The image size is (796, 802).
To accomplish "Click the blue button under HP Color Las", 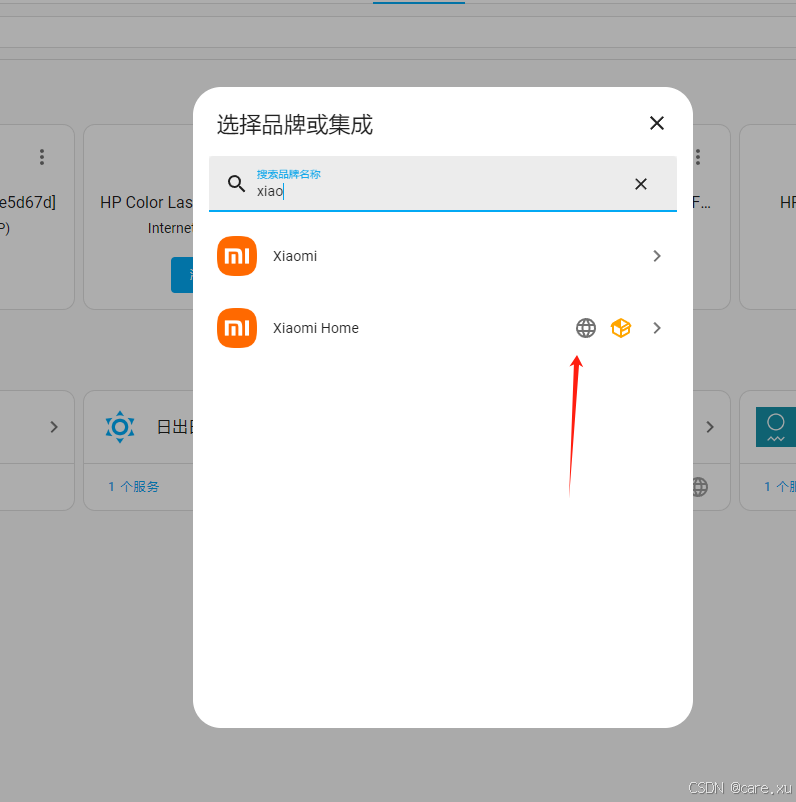I will (x=182, y=275).
